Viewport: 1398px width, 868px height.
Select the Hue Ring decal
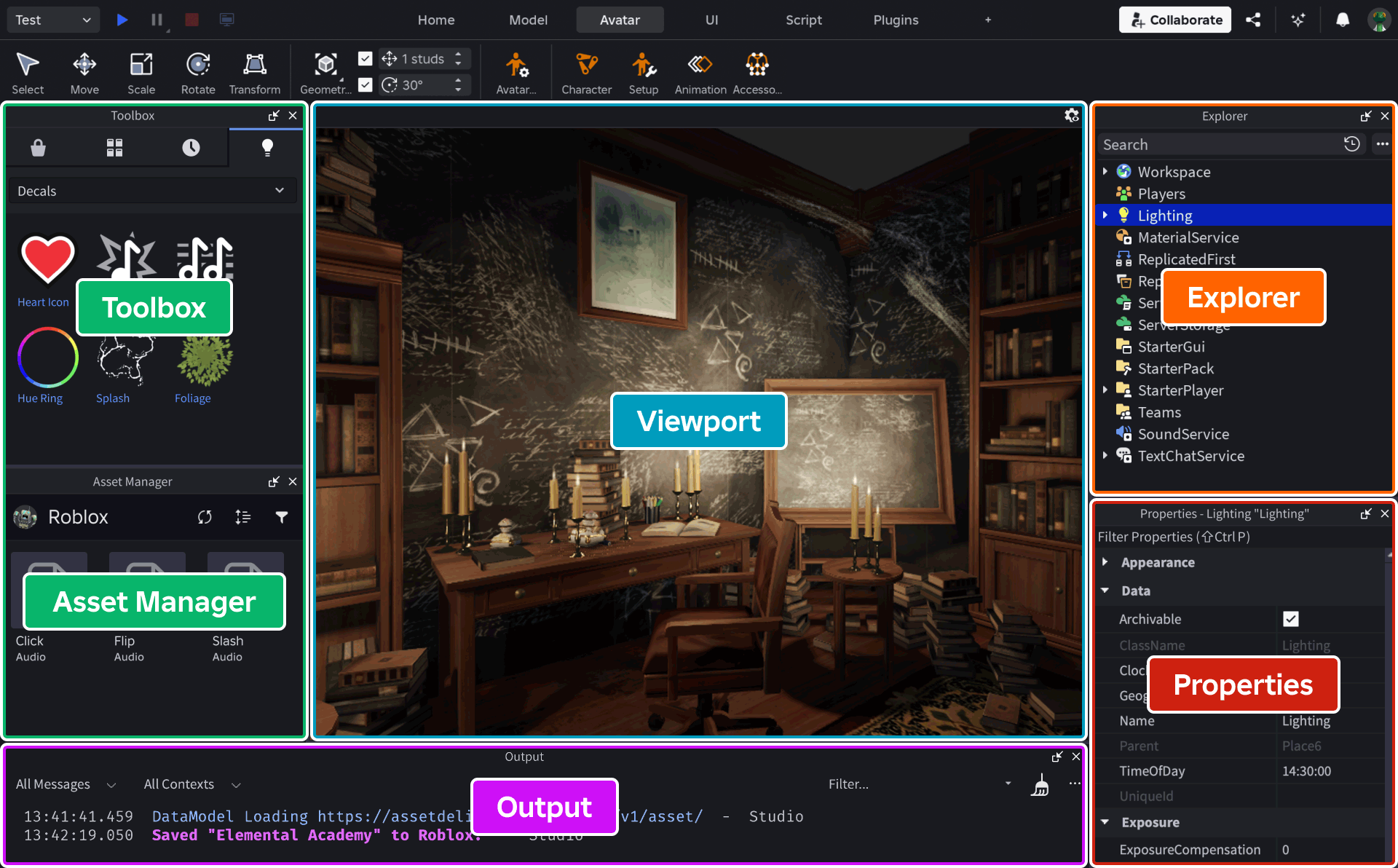click(x=47, y=358)
